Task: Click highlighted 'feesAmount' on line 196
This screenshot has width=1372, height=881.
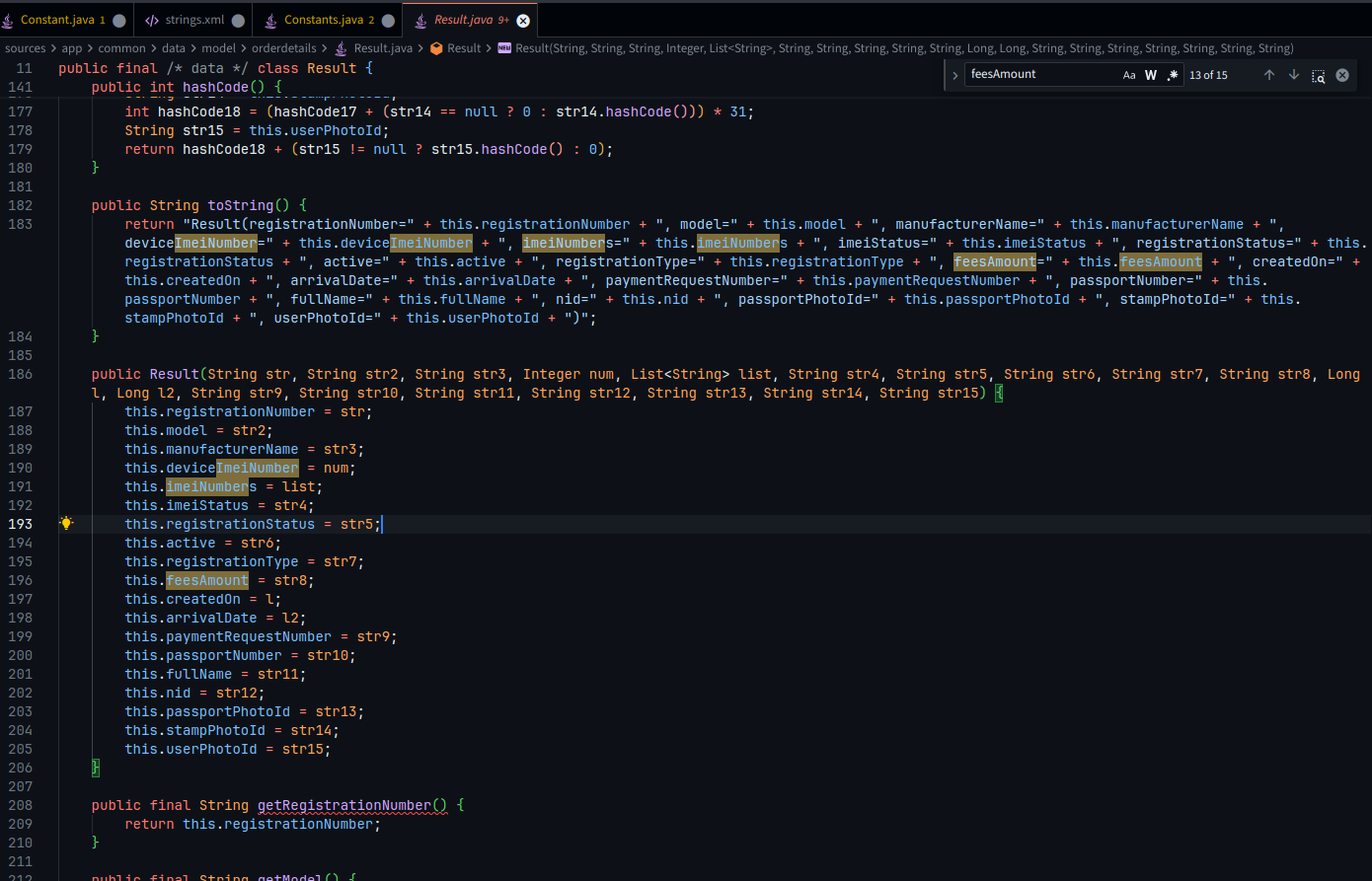Action: 207,580
